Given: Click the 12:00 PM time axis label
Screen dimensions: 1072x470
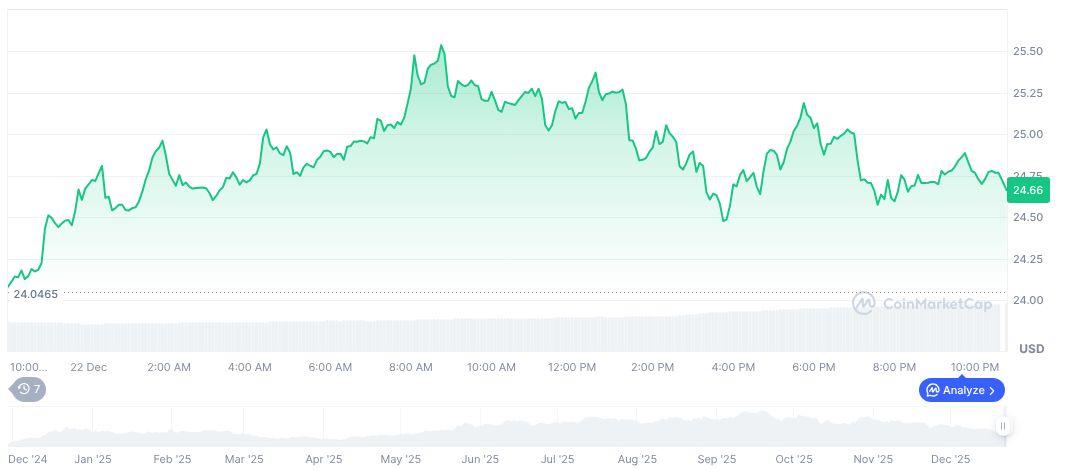Looking at the screenshot, I should coord(572,367).
